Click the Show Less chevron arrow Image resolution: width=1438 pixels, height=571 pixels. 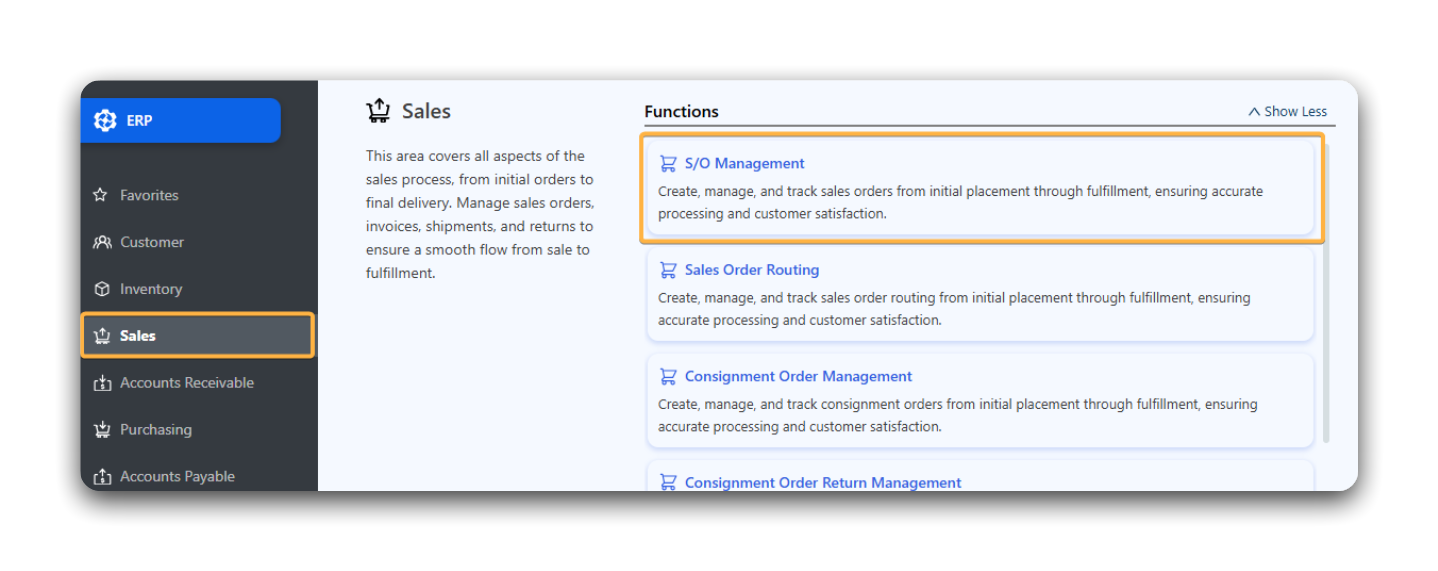point(1254,112)
